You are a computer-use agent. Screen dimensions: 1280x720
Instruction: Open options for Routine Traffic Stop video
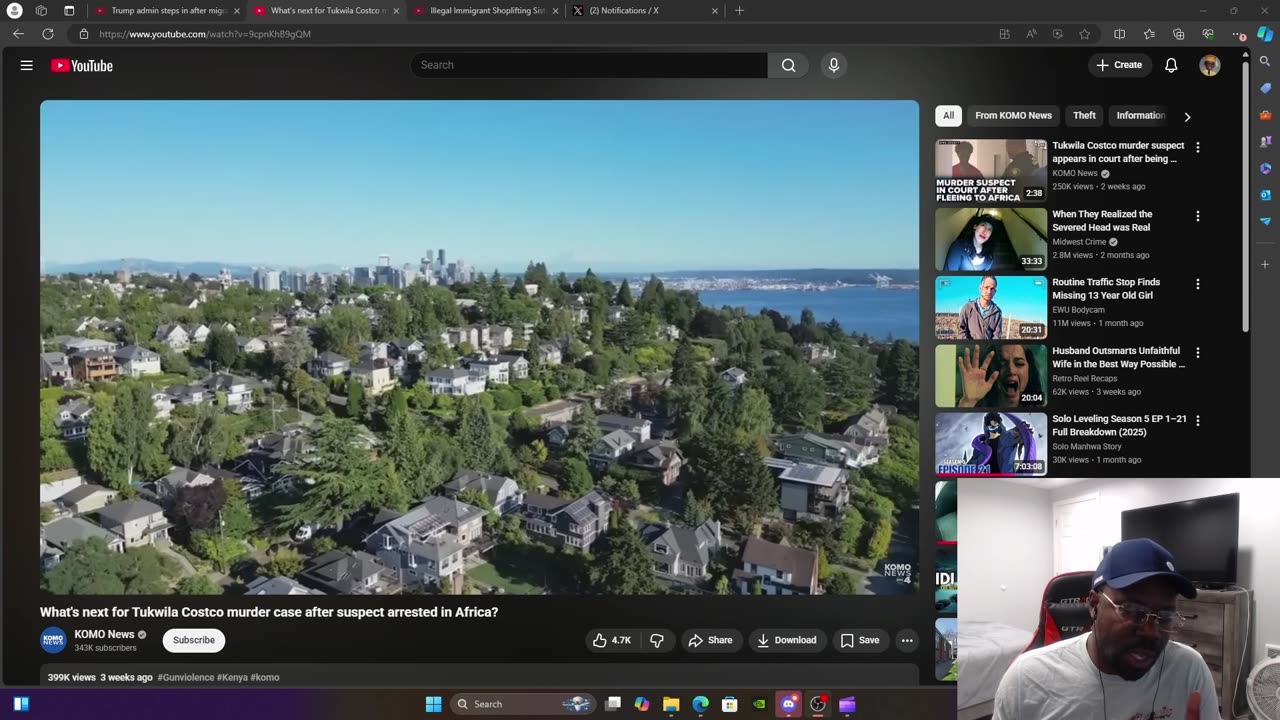[x=1197, y=284]
